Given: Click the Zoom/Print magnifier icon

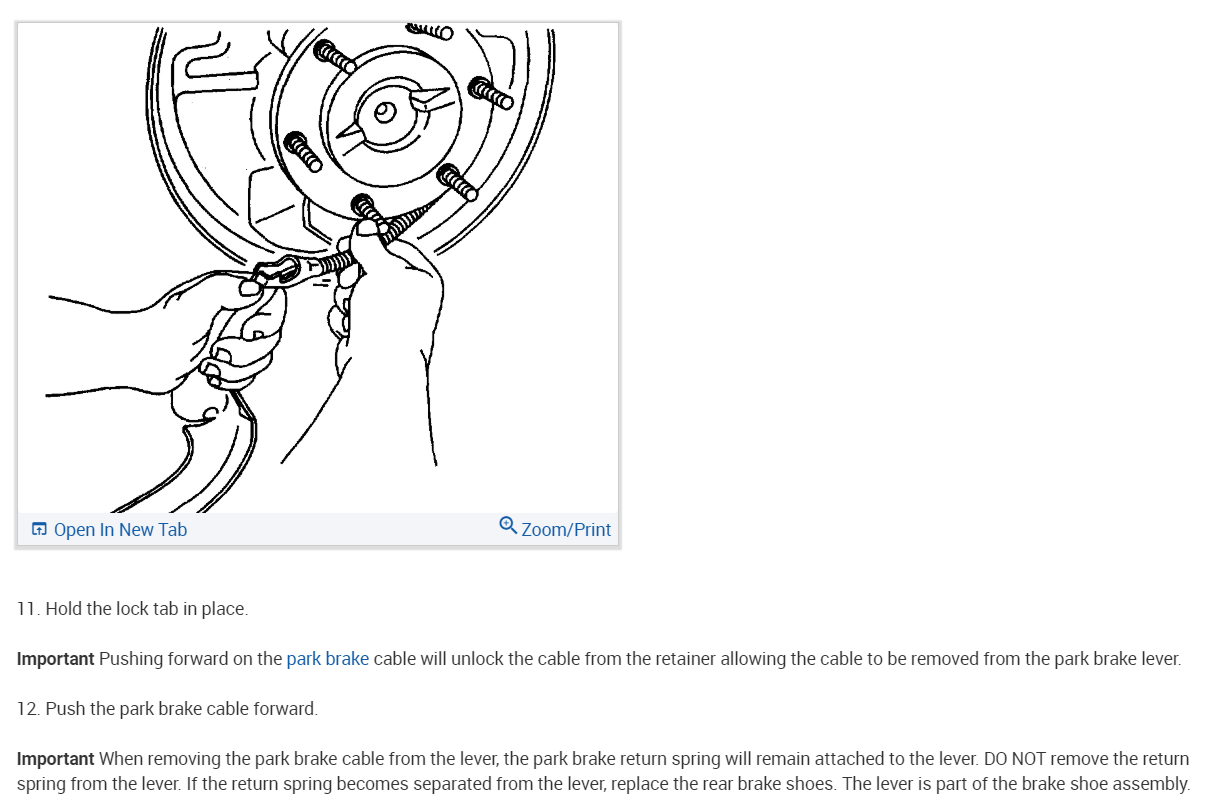Looking at the screenshot, I should click(508, 525).
